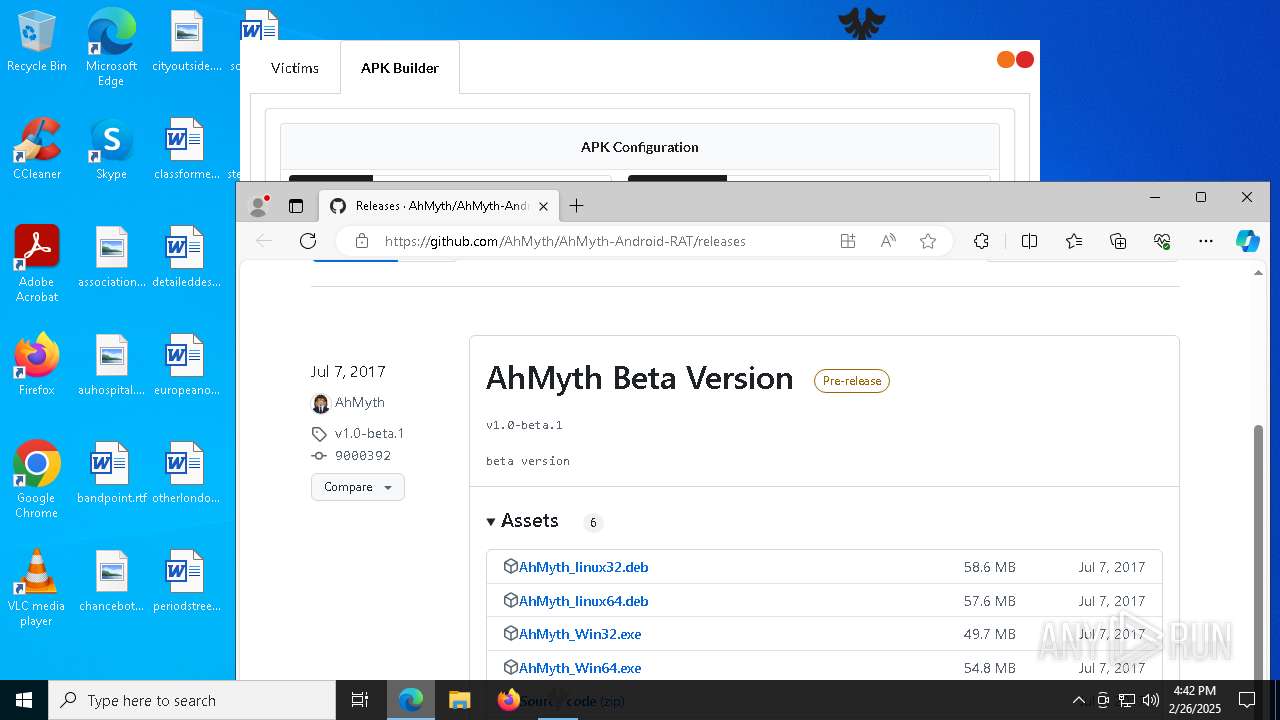Click the AhMyth author avatar

coord(320,403)
